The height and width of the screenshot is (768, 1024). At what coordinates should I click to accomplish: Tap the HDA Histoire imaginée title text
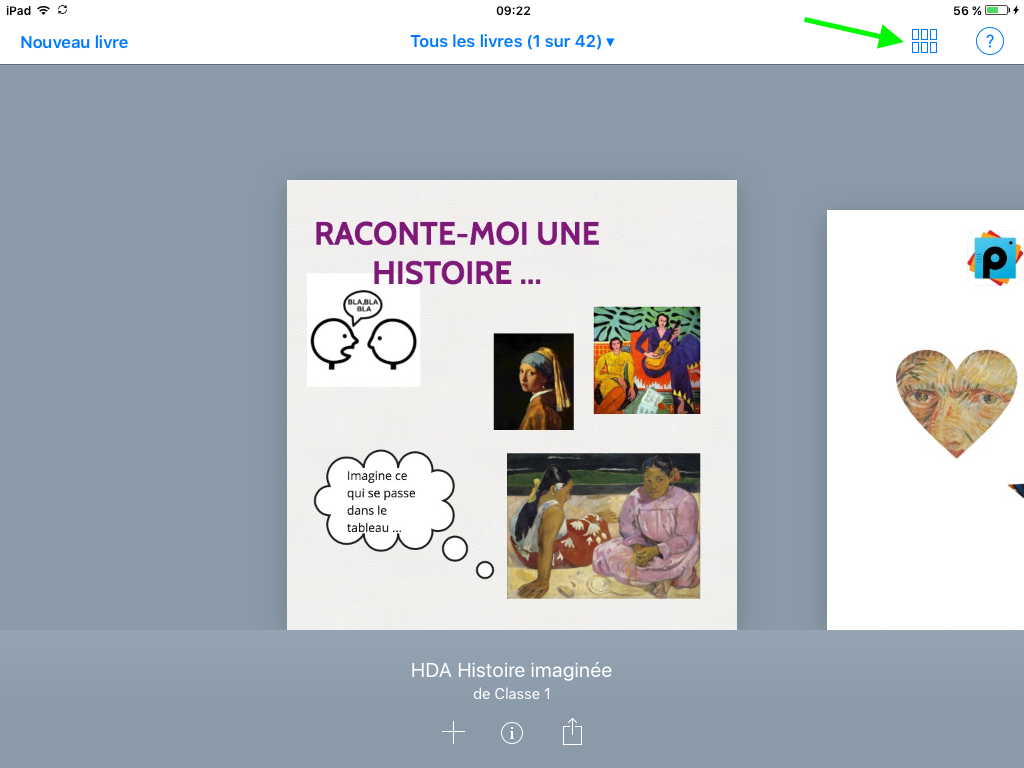point(511,670)
